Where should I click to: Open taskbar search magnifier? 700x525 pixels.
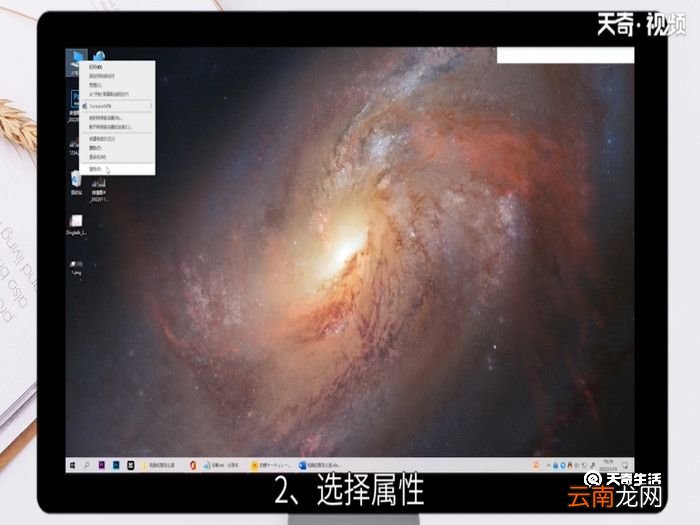coord(86,465)
